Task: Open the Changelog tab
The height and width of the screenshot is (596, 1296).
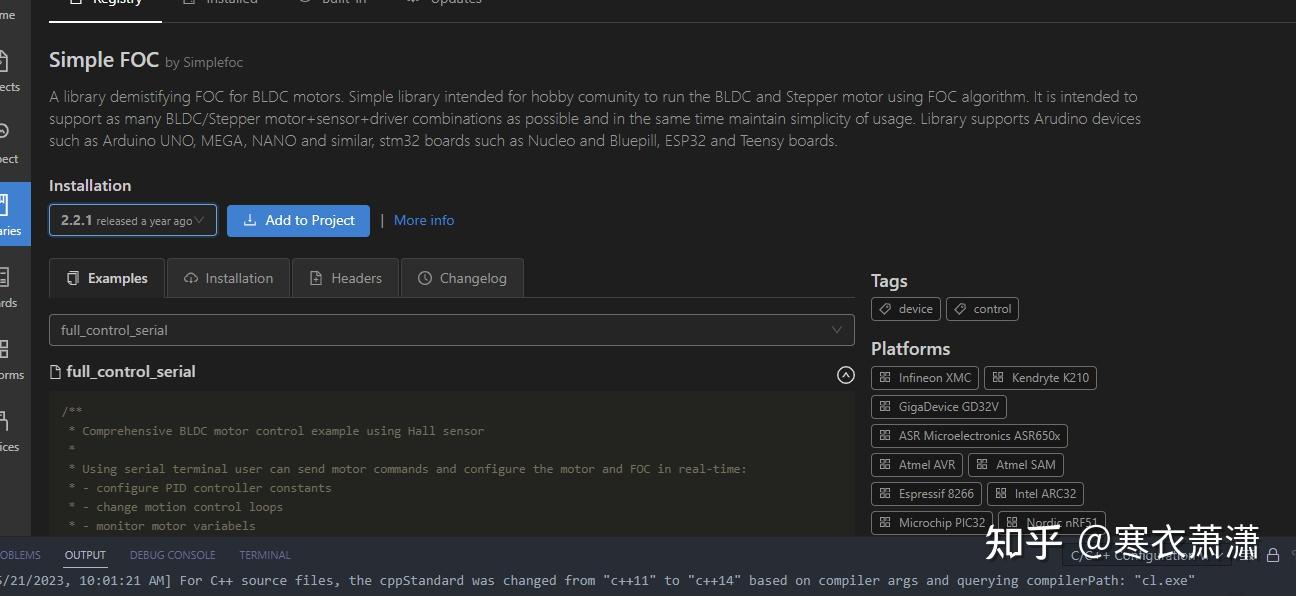Action: [461, 278]
